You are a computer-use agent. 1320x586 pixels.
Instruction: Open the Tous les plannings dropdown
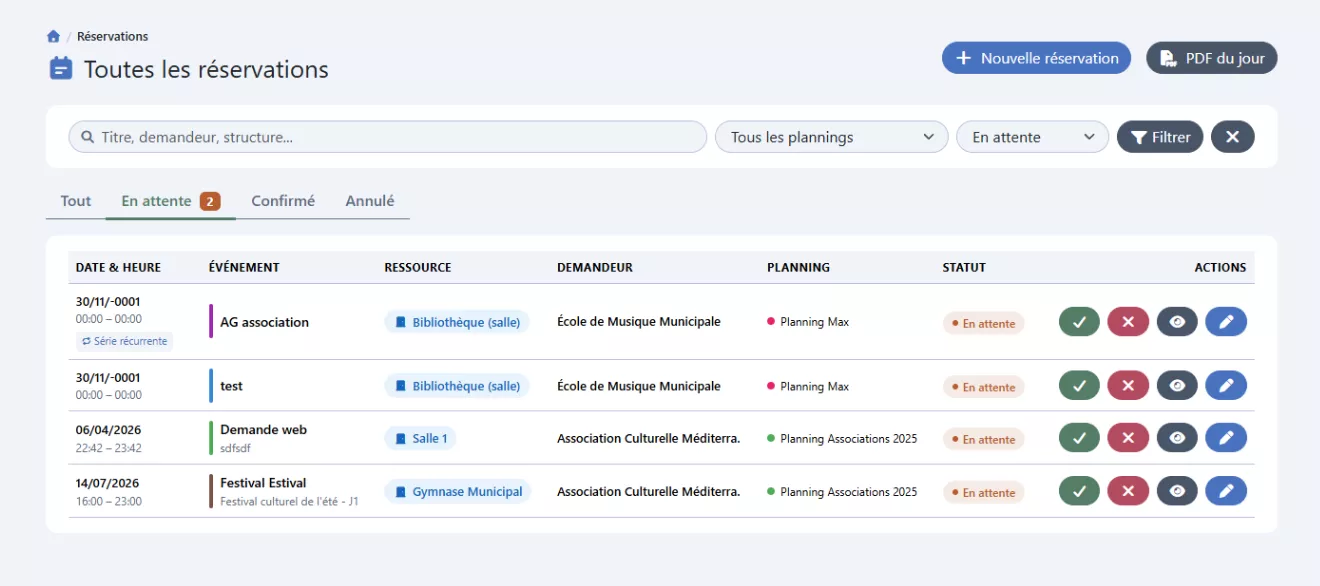831,137
